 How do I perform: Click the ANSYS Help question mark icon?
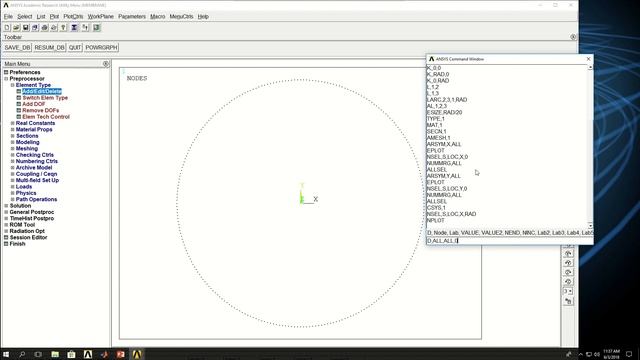(63, 27)
